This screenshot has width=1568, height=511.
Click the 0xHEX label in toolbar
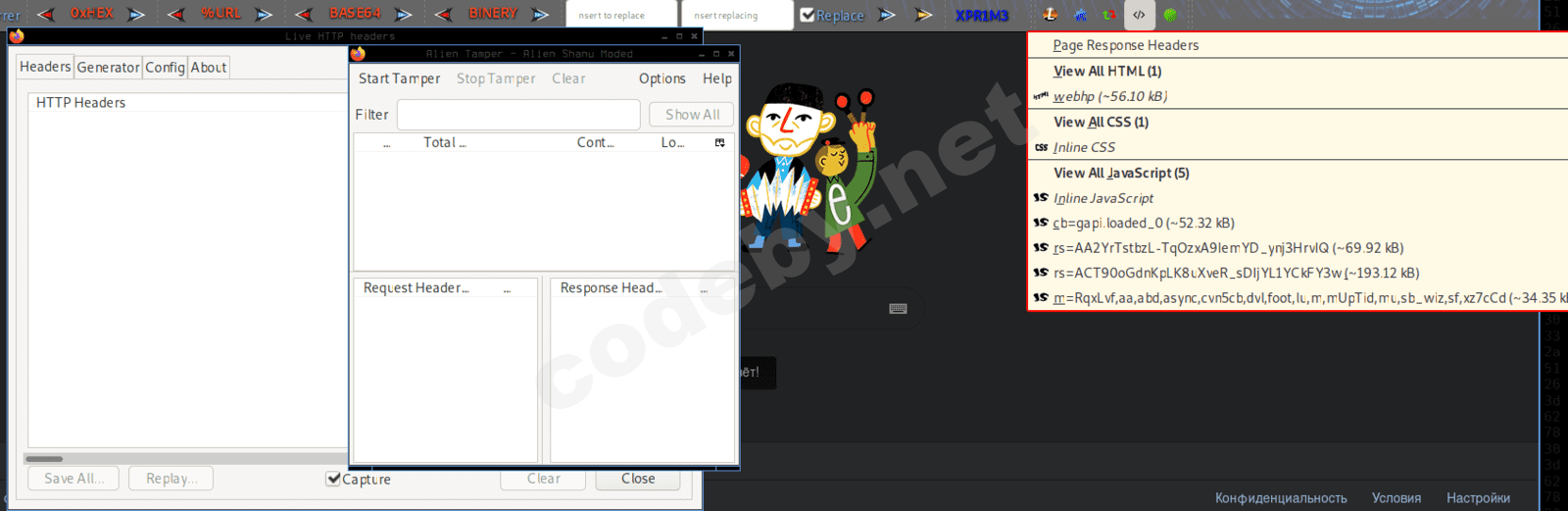point(92,14)
